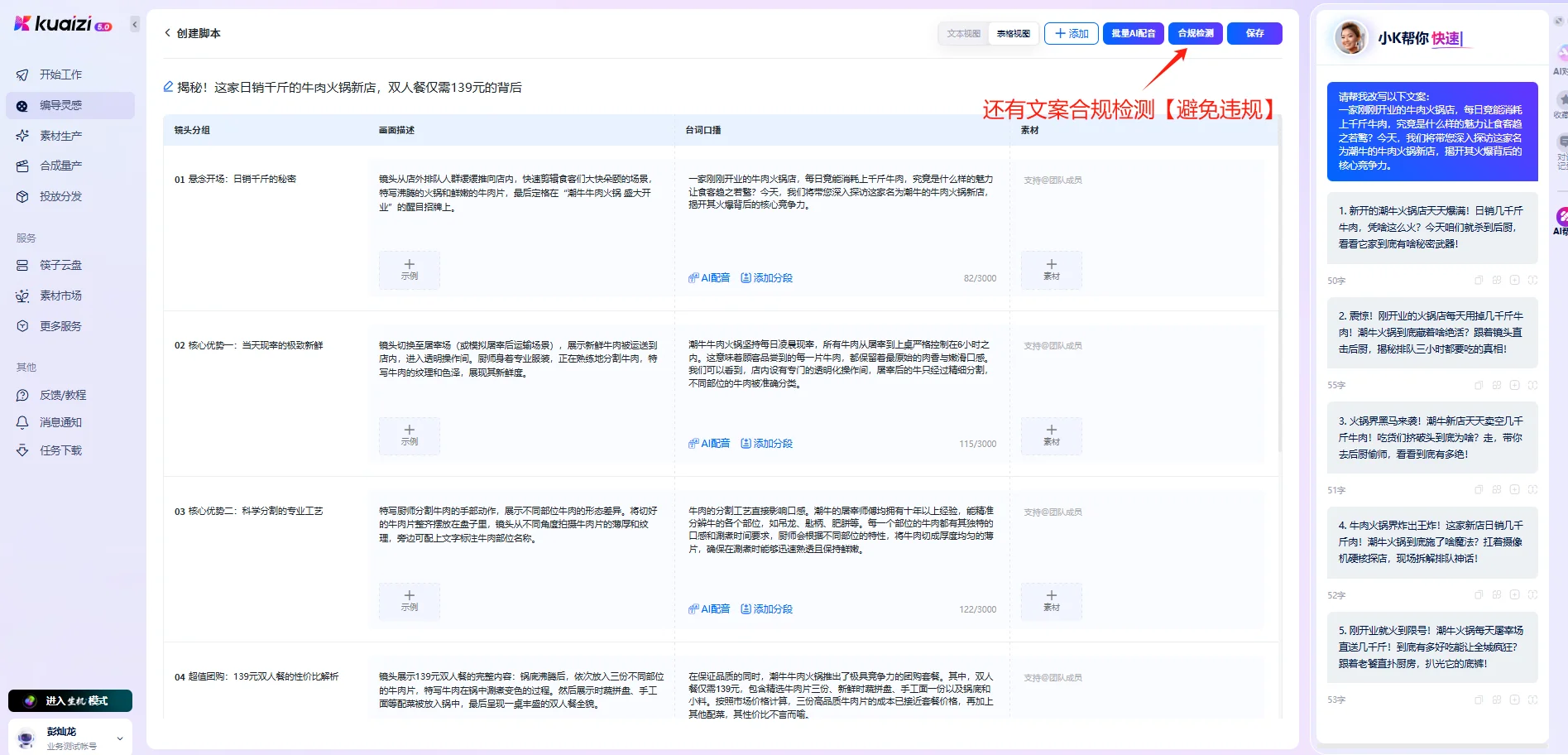Add an example image for shot 03
Screen dimensions: 1568x755
coord(410,601)
